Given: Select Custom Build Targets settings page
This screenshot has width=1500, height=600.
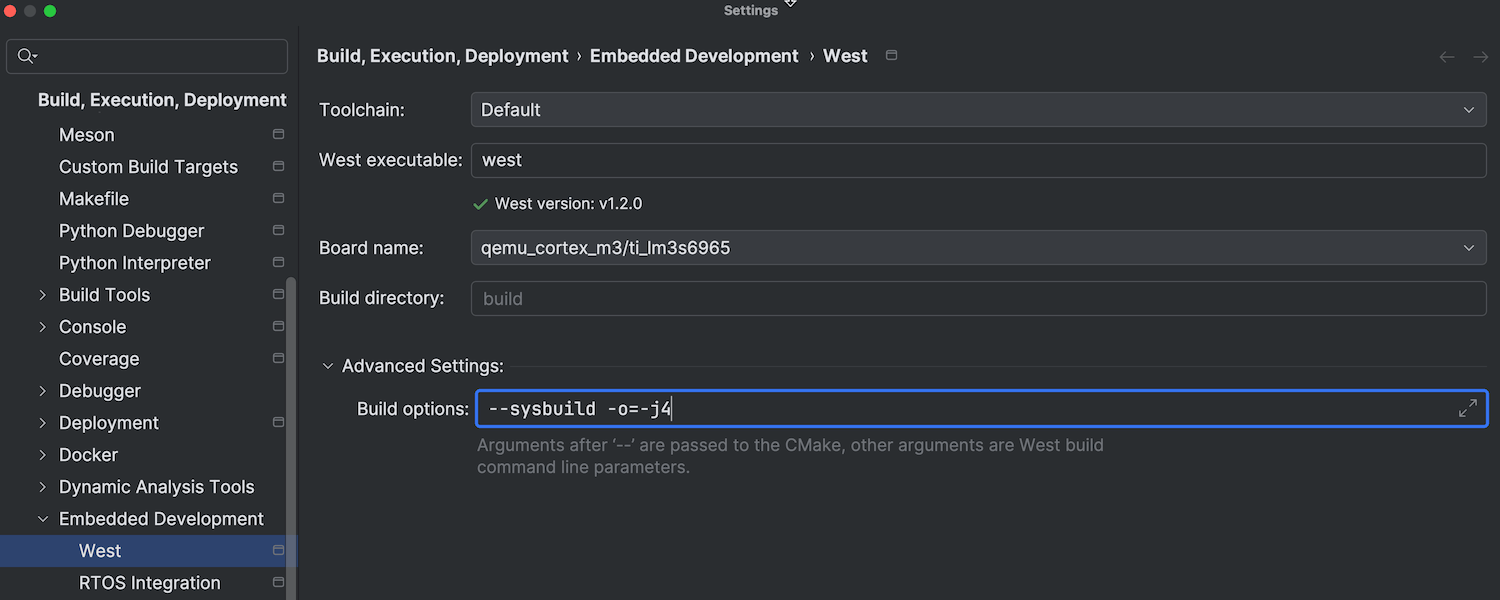Looking at the screenshot, I should [148, 167].
